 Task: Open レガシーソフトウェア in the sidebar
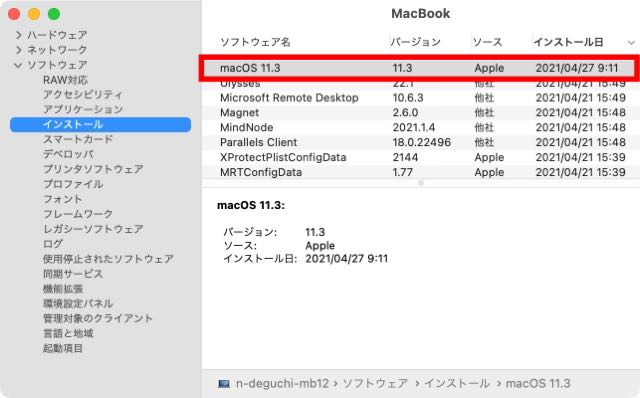tap(93, 229)
